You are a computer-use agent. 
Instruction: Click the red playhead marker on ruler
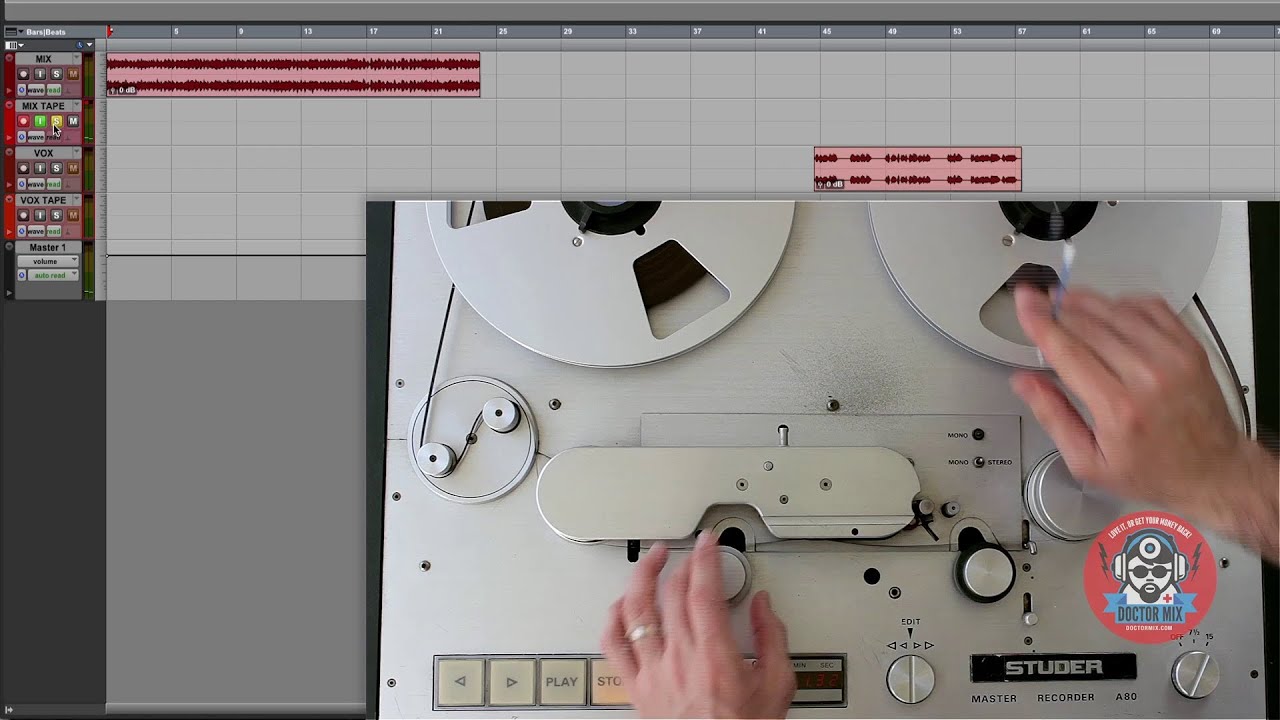pyautogui.click(x=110, y=31)
